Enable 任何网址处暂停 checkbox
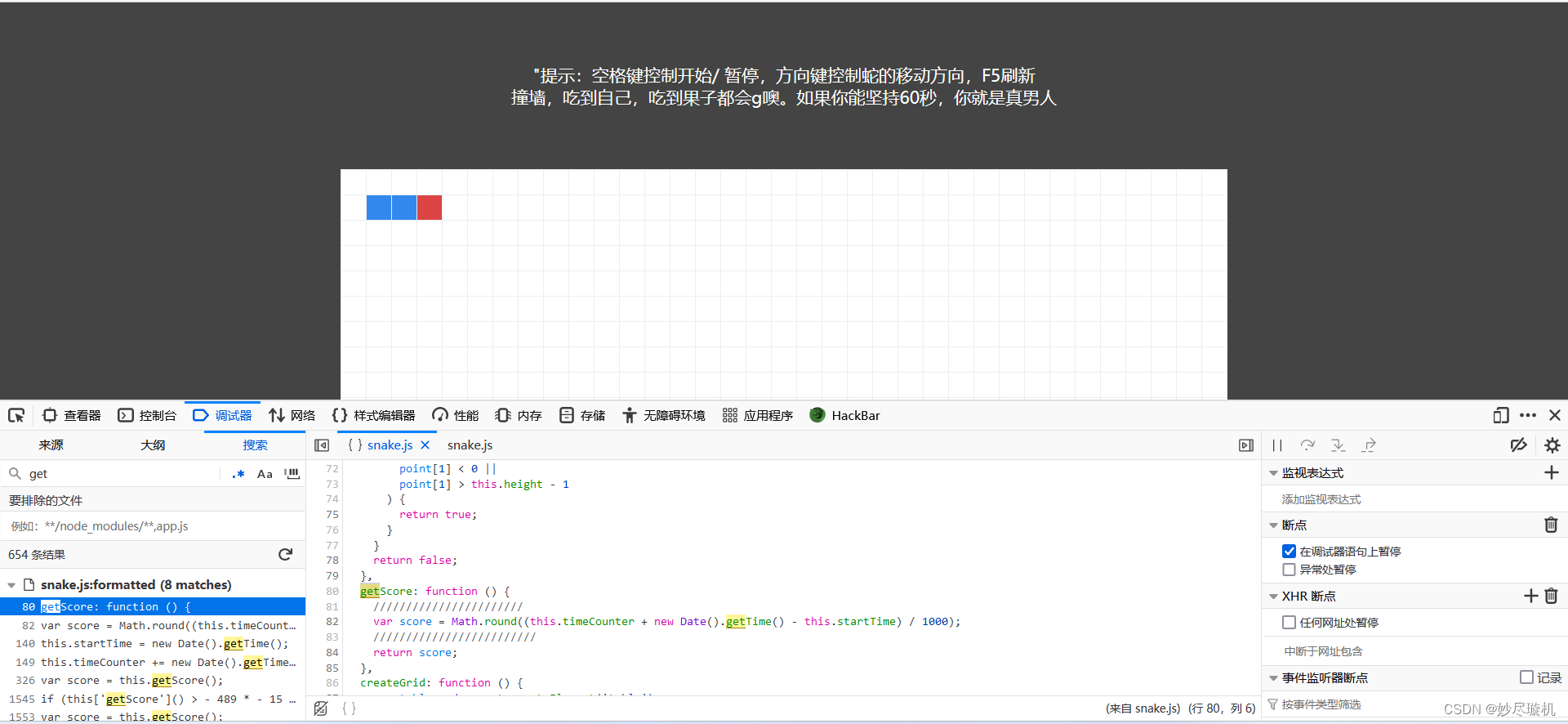 (1289, 623)
